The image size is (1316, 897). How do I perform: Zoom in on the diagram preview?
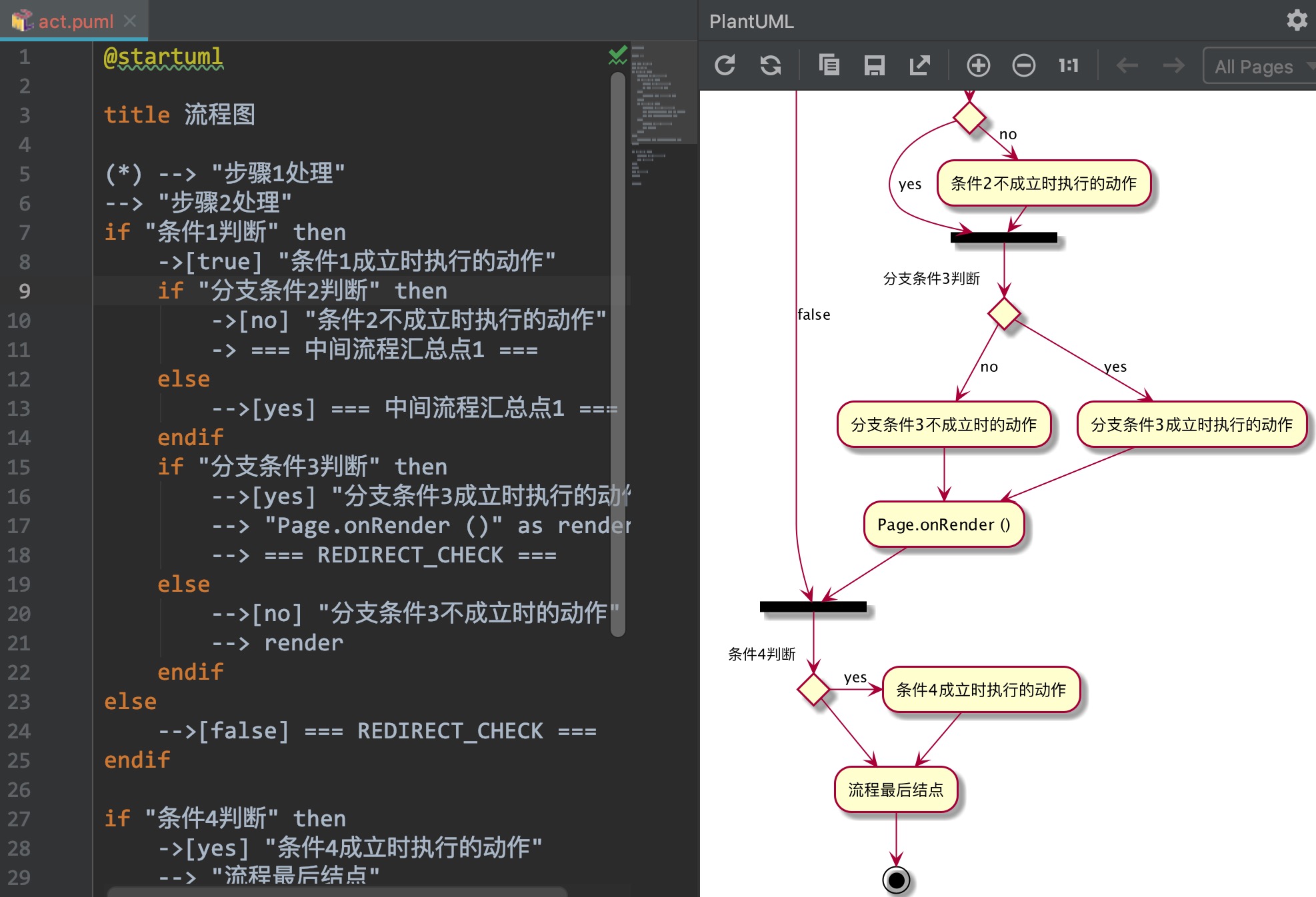978,65
